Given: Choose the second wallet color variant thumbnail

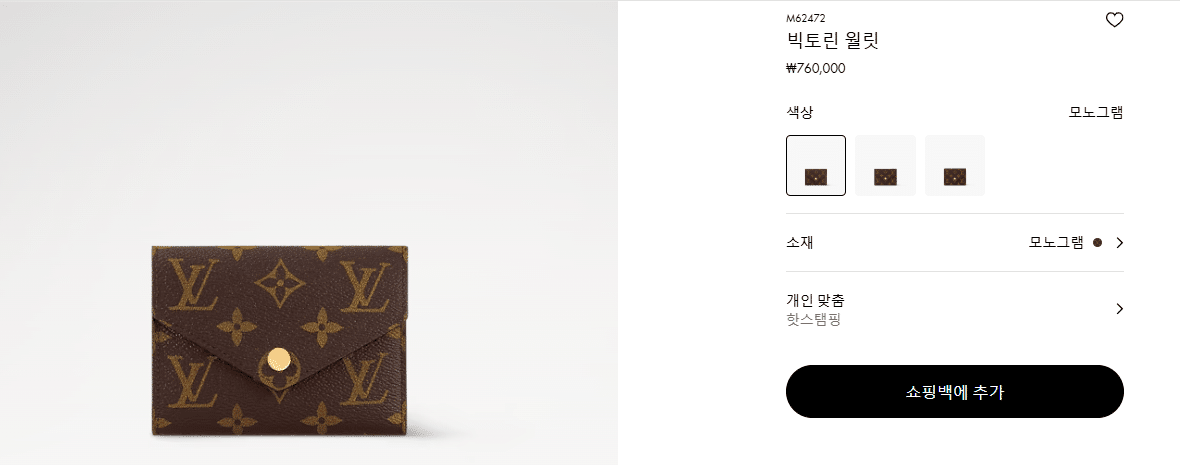Looking at the screenshot, I should (x=885, y=166).
